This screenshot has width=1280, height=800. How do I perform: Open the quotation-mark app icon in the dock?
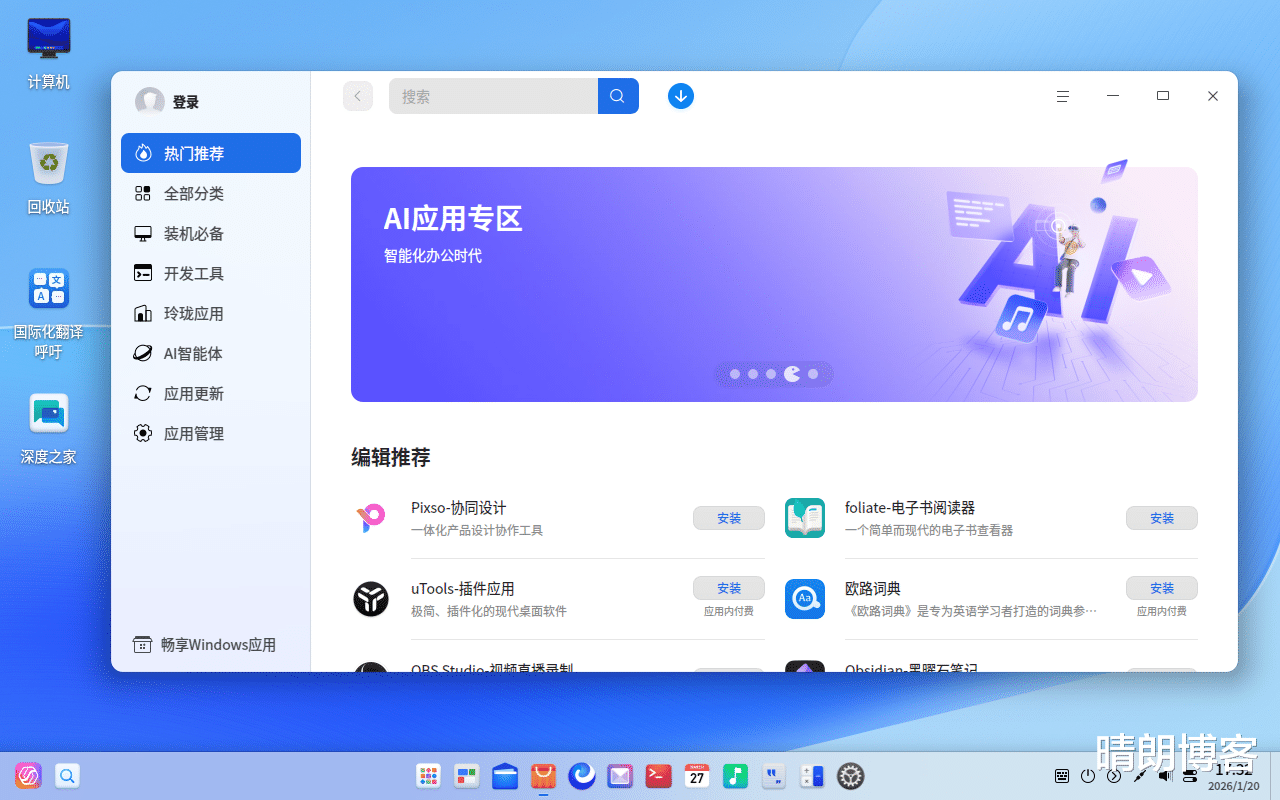[x=773, y=775]
